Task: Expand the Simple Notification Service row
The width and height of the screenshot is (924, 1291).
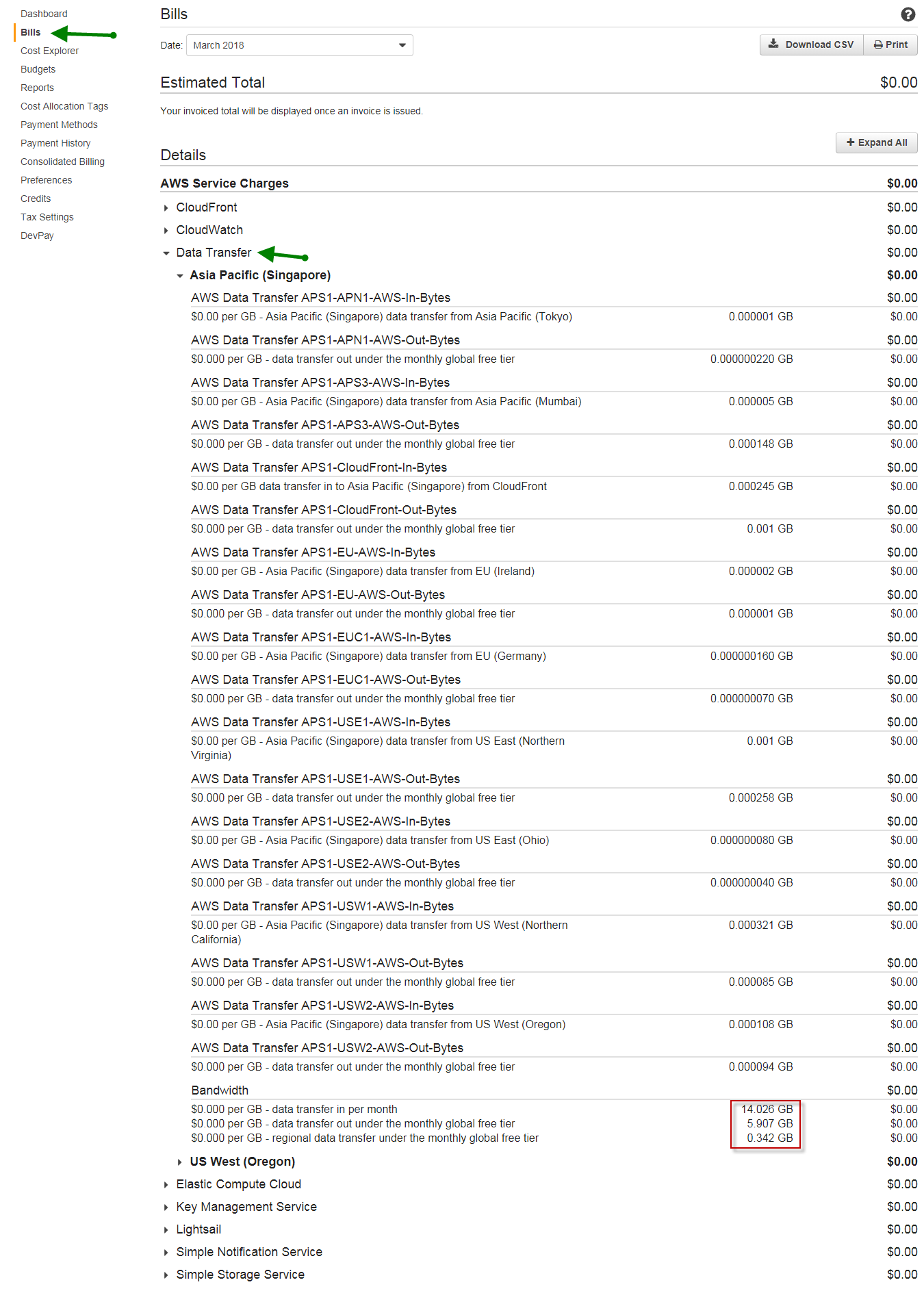Action: (x=242, y=1252)
